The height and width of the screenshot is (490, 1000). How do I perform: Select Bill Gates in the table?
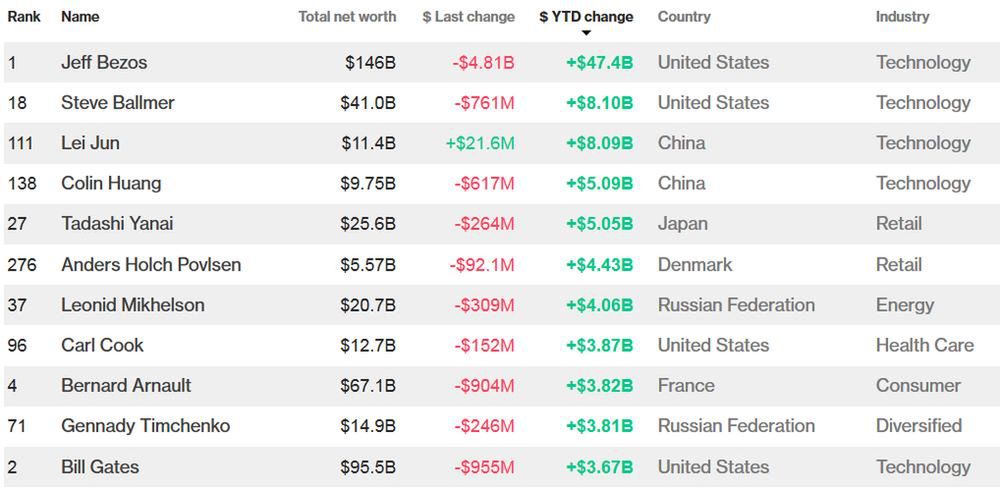(100, 467)
